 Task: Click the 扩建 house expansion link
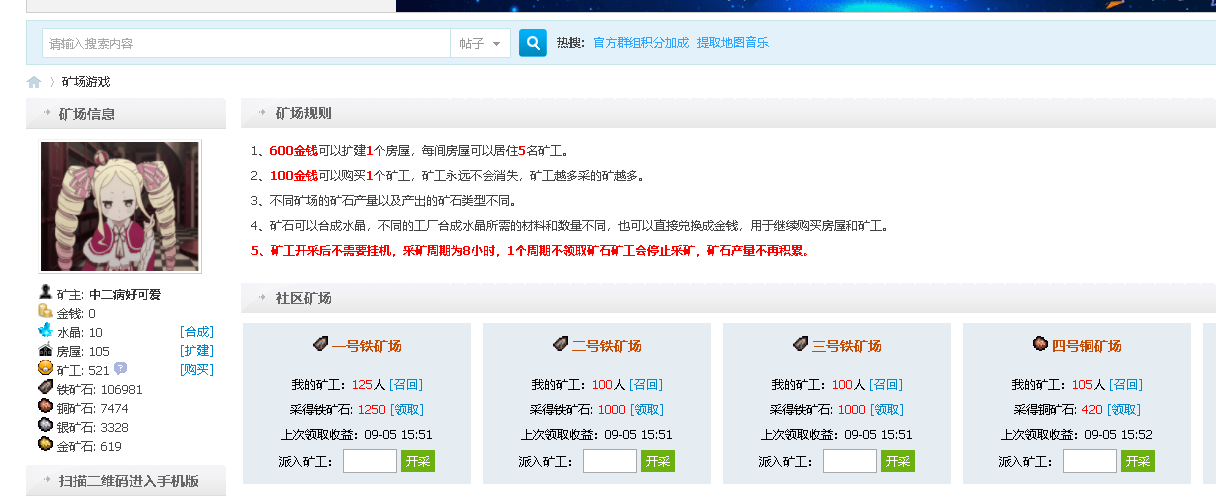pyautogui.click(x=196, y=350)
